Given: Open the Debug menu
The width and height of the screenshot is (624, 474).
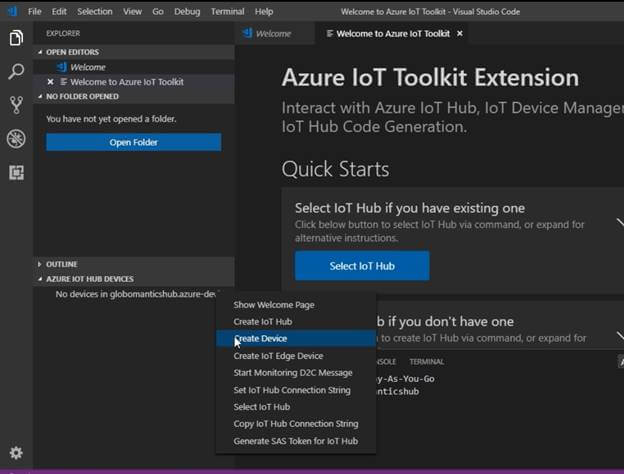Looking at the screenshot, I should coord(187,12).
